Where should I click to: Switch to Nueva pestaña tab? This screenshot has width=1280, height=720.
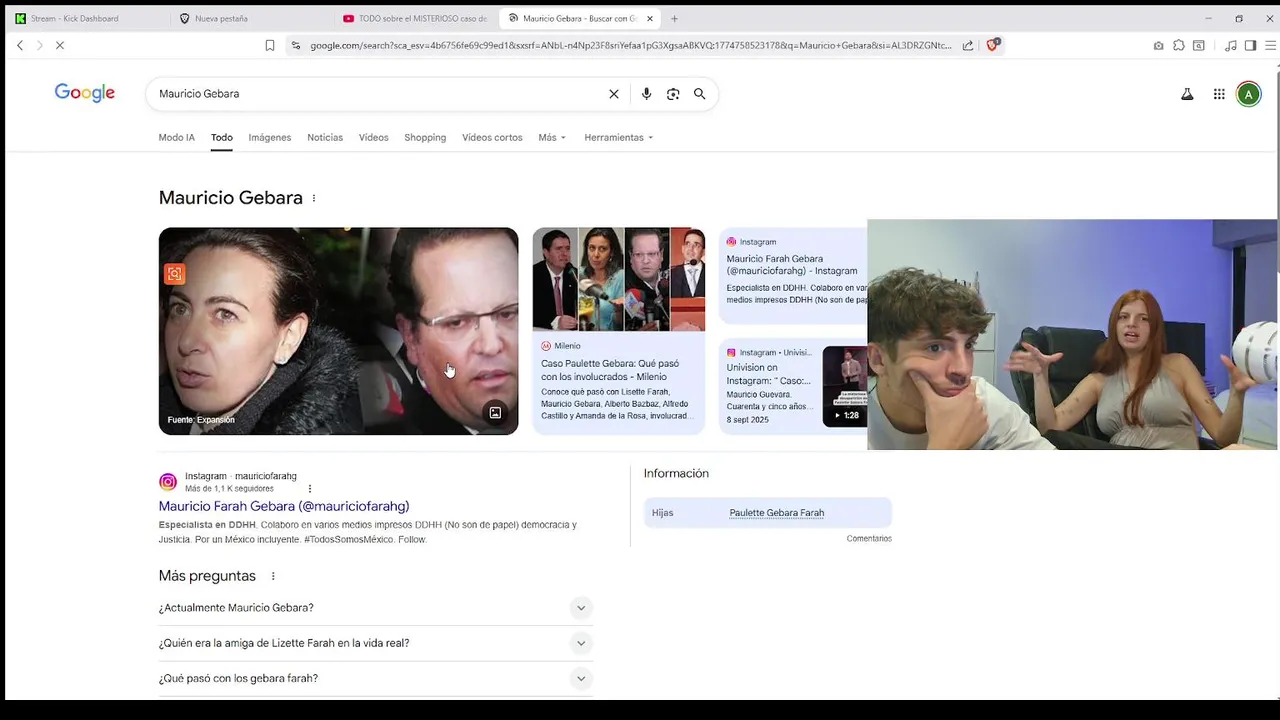248,18
